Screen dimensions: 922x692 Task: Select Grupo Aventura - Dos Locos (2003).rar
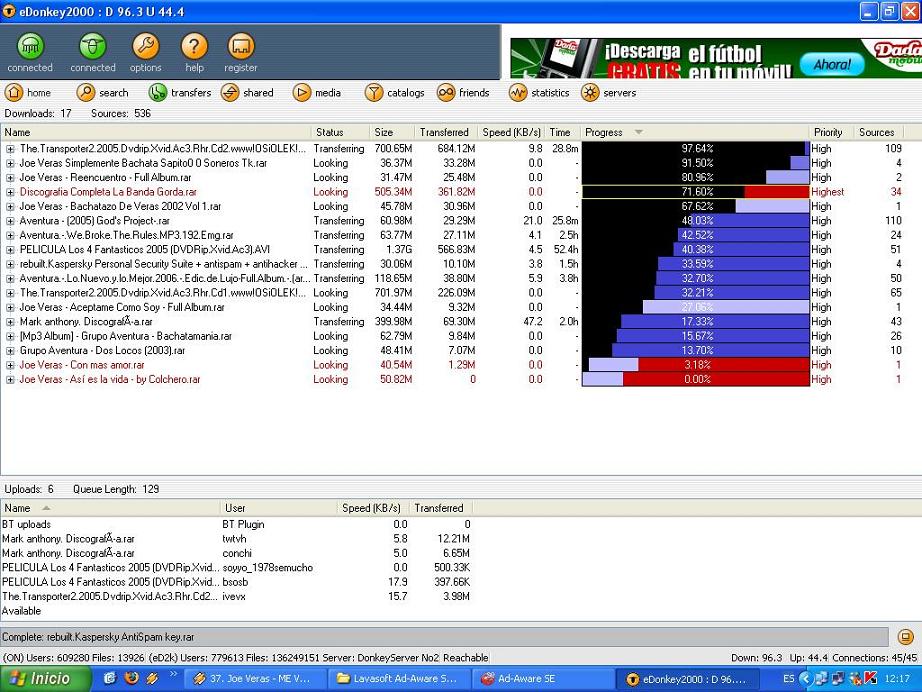click(102, 350)
